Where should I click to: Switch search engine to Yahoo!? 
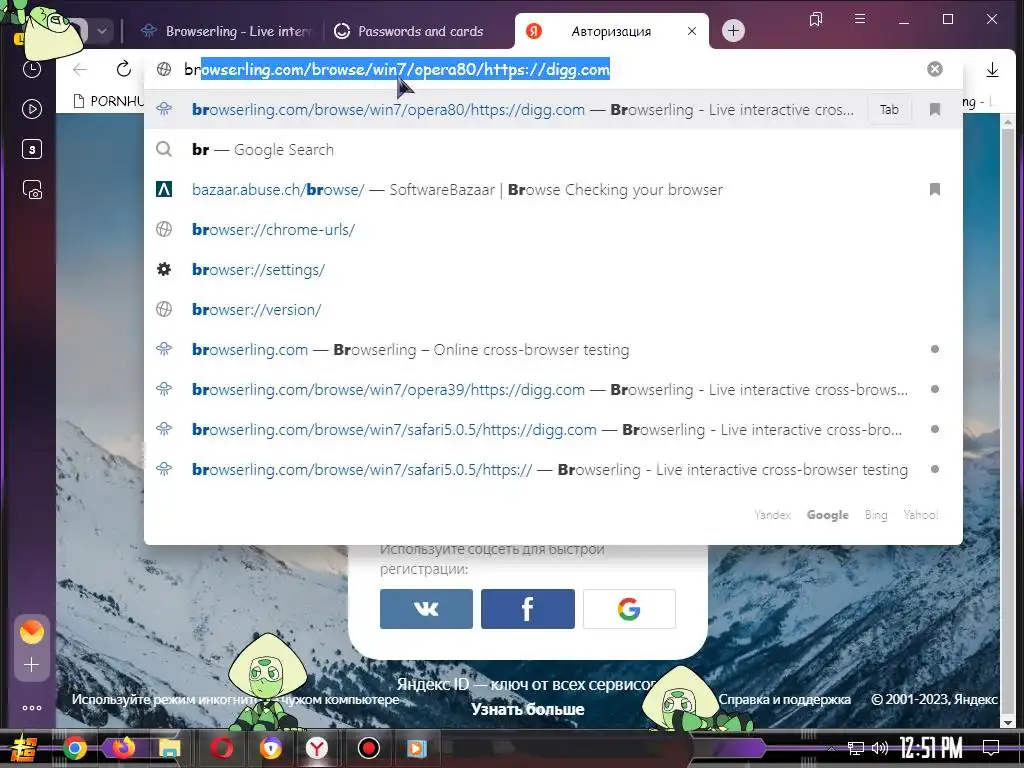tap(921, 515)
